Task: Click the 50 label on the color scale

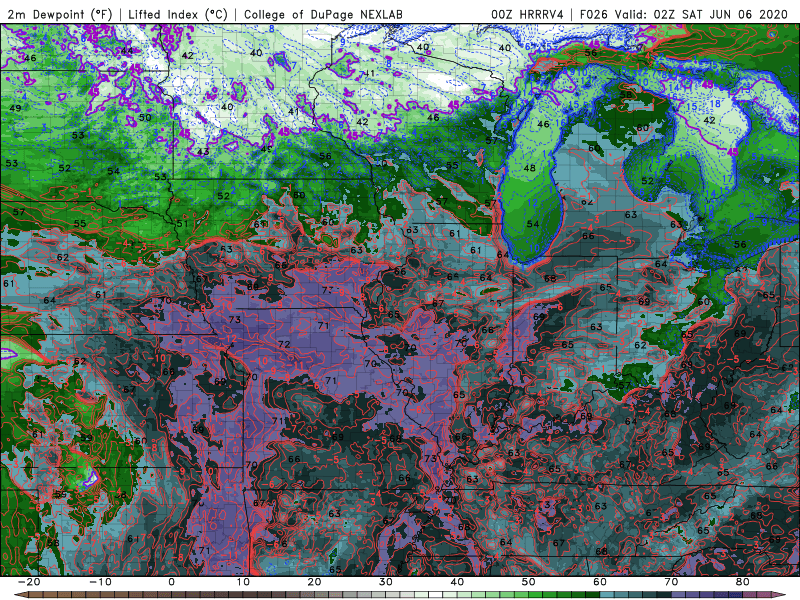Action: click(529, 582)
